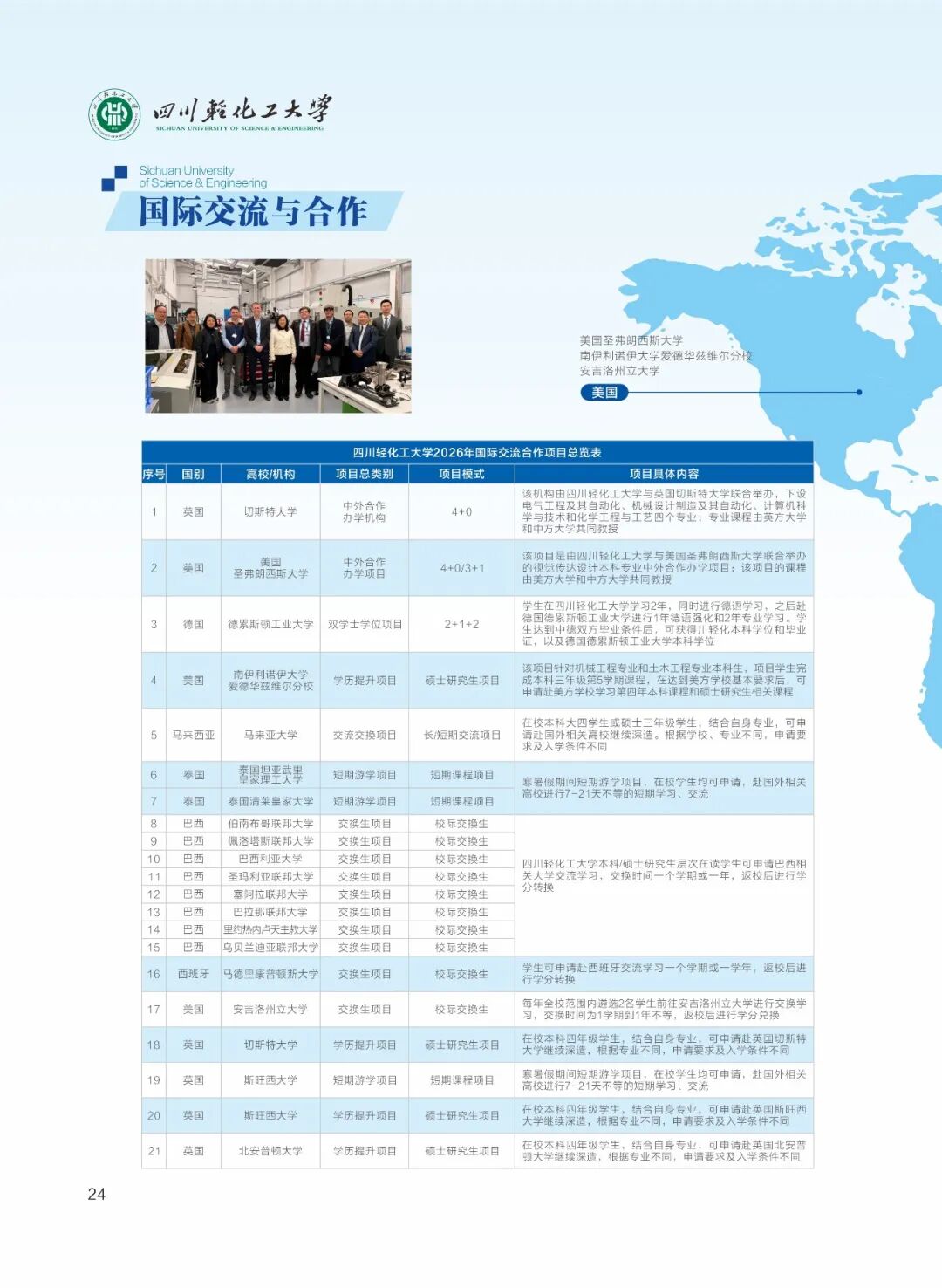Select the '塞阿拉联邦大学' cell
942x1288 pixels.
click(270, 894)
